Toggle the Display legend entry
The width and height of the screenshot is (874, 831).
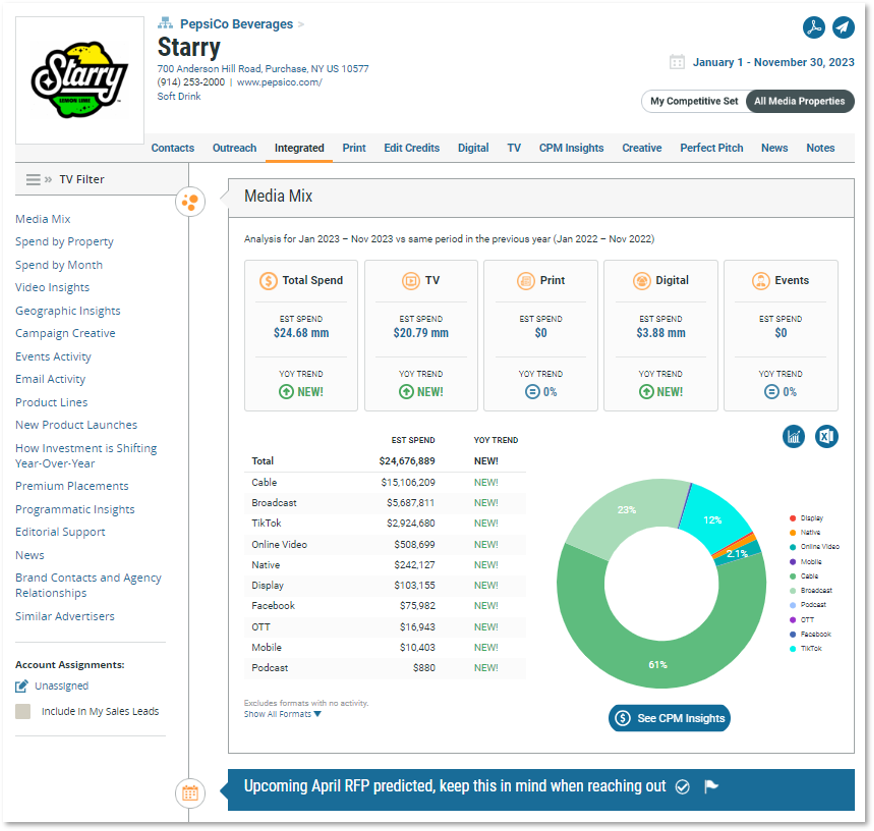point(807,518)
